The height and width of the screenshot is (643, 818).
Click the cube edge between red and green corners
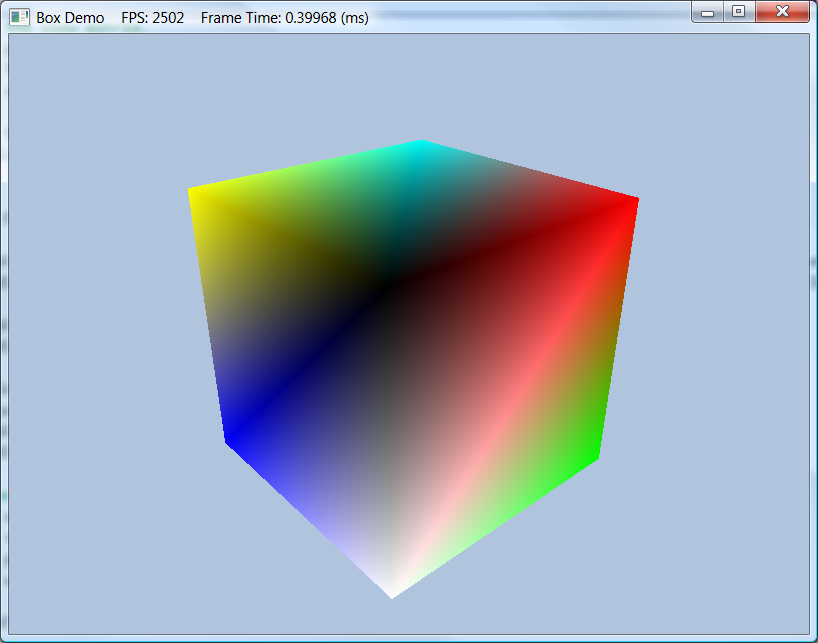click(616, 330)
